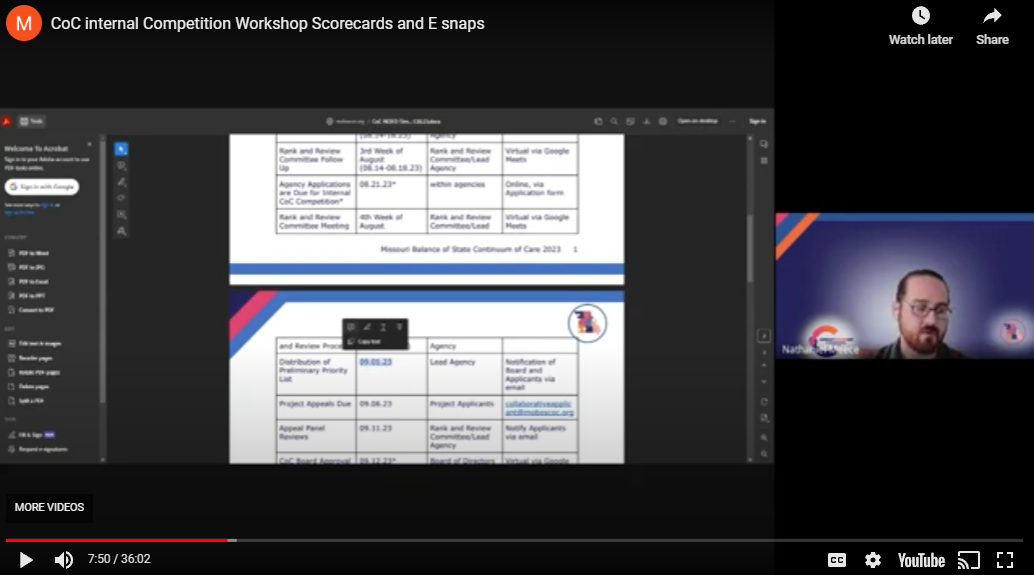
Task: Click the strikethrough icon in the selection popup
Action: (399, 327)
